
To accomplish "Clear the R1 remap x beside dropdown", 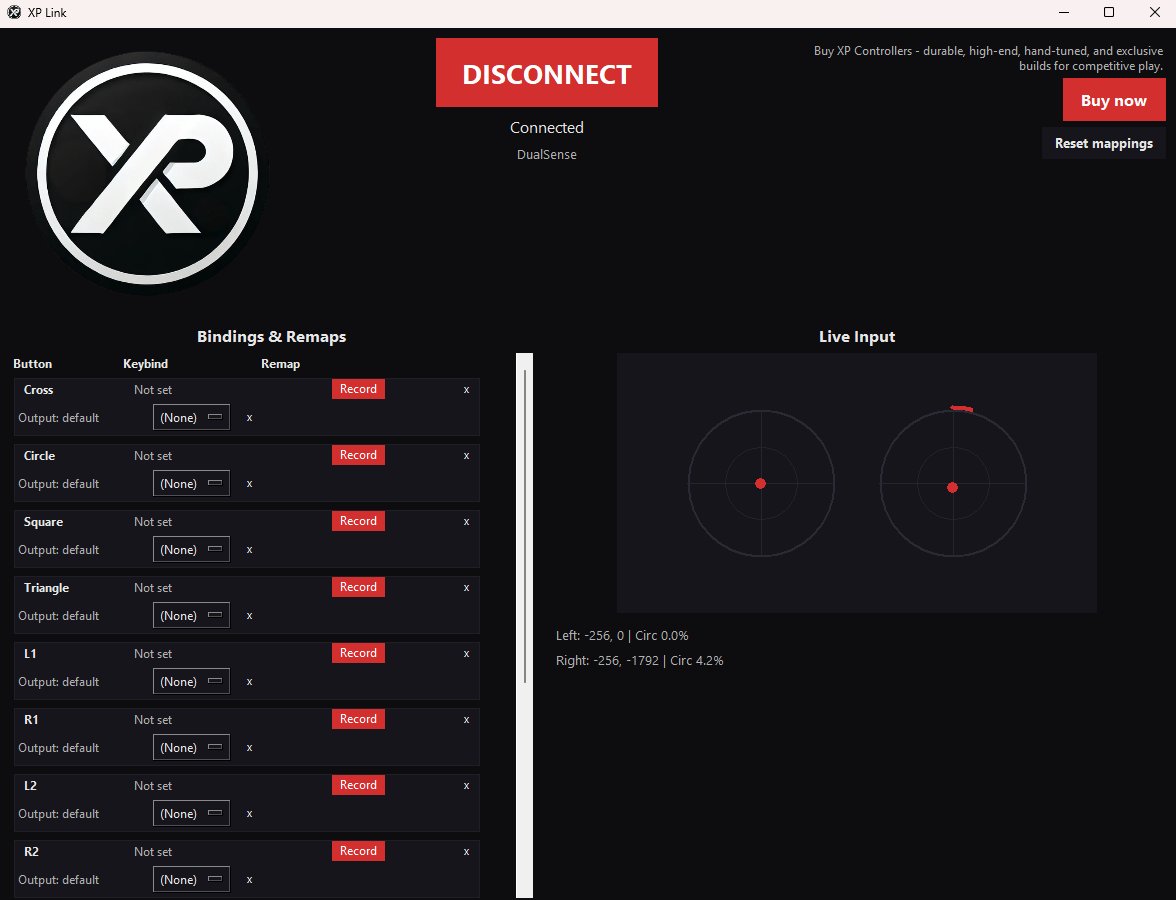I will point(250,748).
